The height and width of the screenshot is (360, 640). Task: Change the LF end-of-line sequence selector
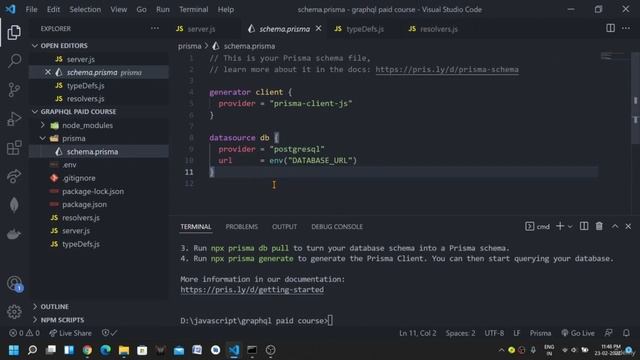tap(517, 333)
